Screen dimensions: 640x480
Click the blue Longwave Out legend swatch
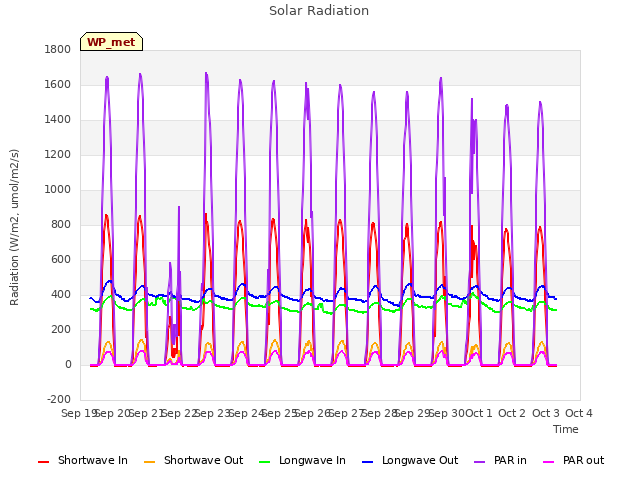tap(367, 462)
